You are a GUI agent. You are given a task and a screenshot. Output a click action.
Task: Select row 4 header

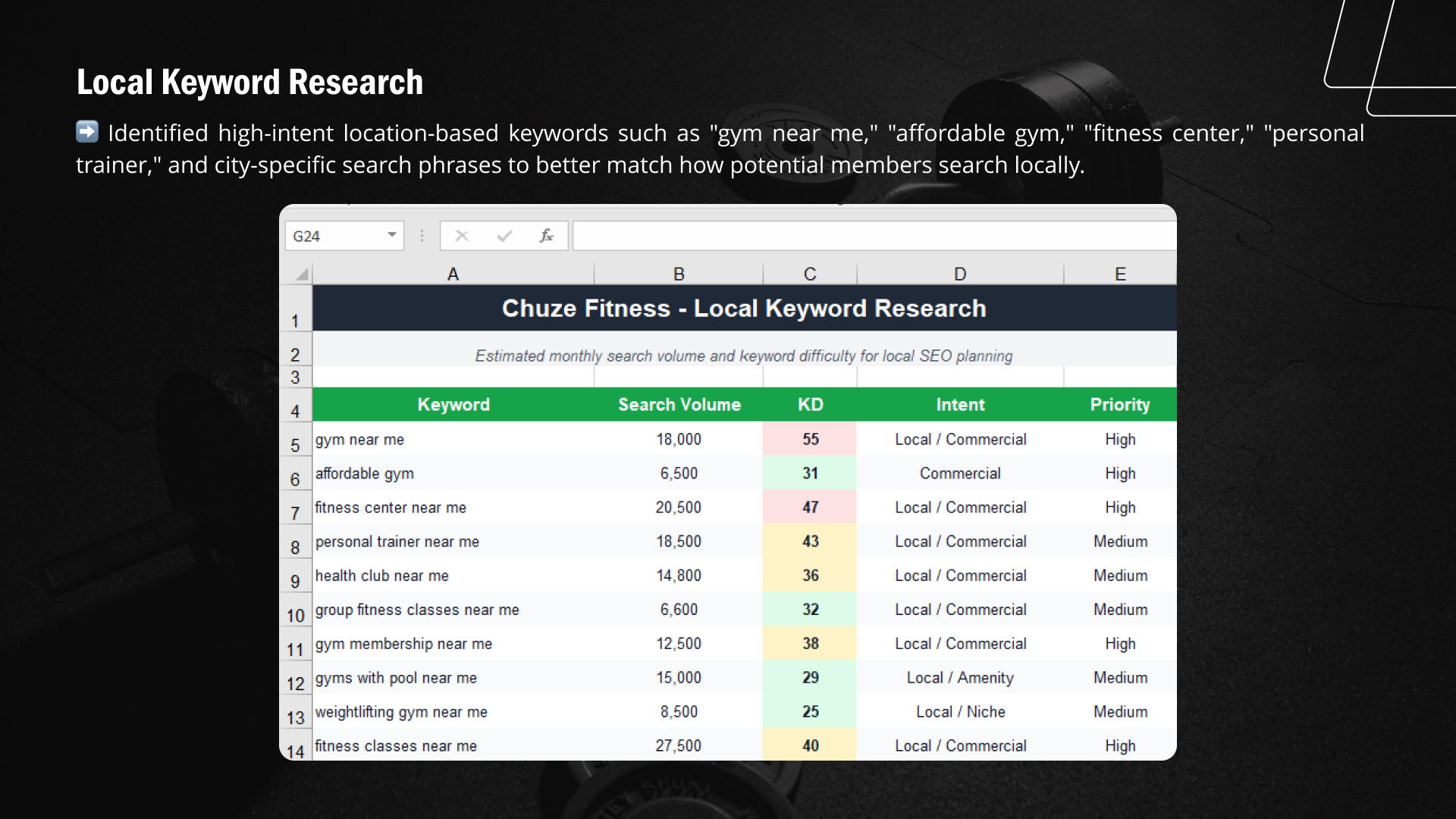point(296,404)
